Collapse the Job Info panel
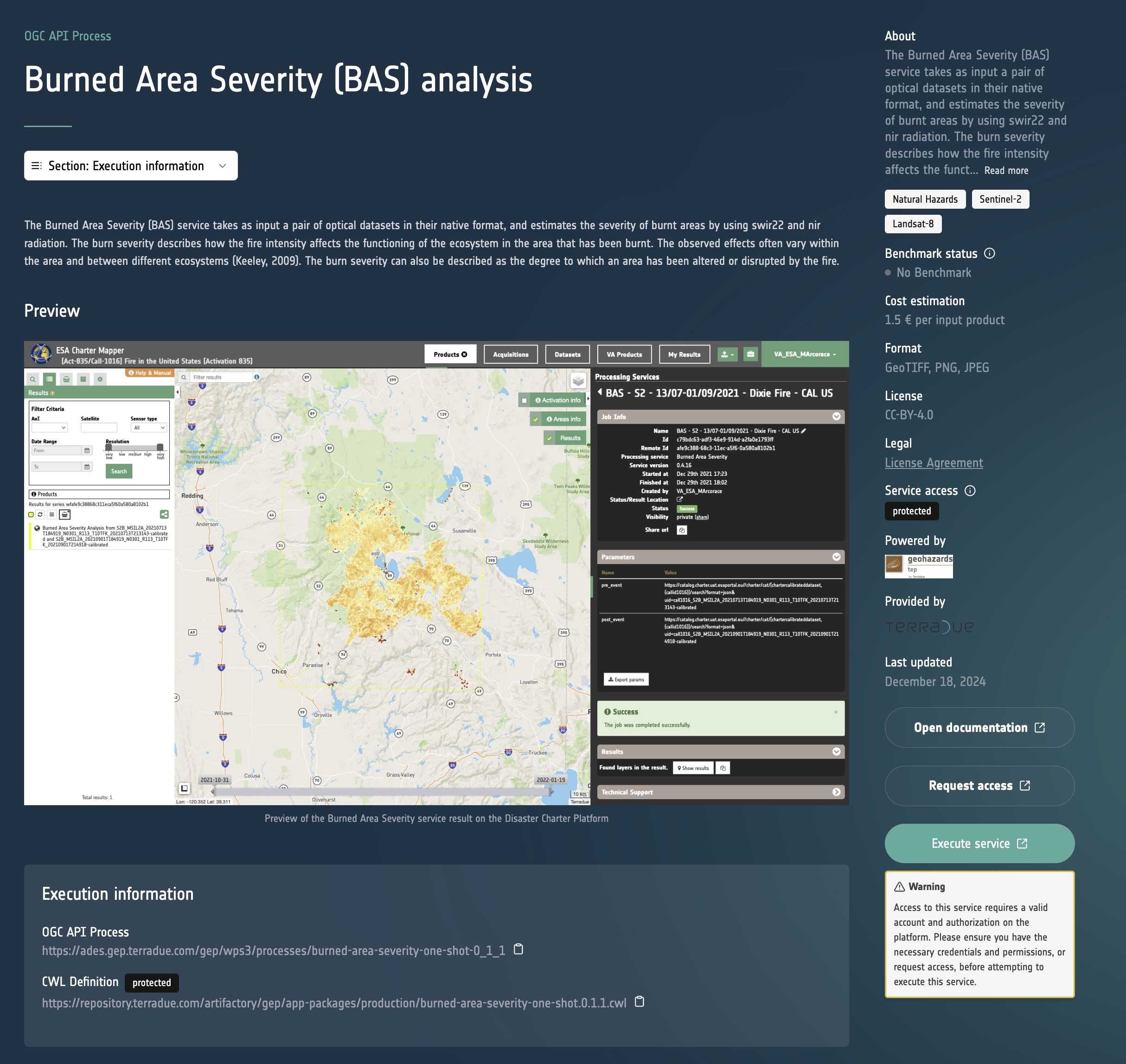The image size is (1126, 1064). coord(836,417)
